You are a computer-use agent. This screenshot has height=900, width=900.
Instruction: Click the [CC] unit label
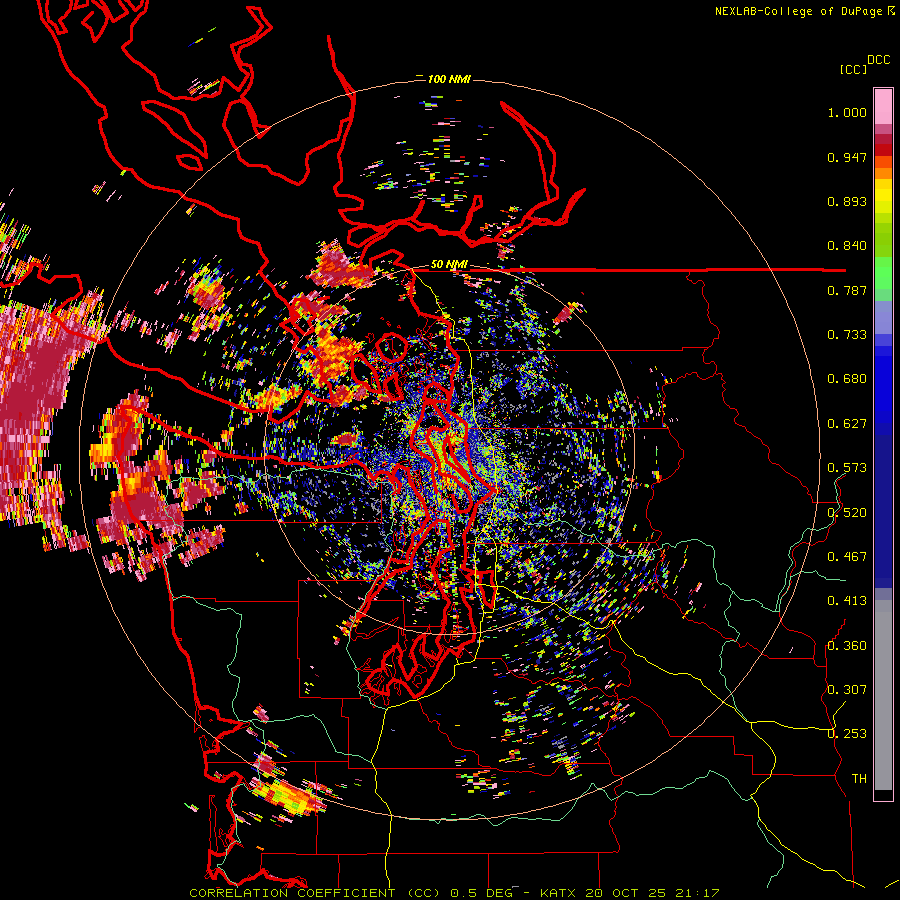[x=853, y=69]
